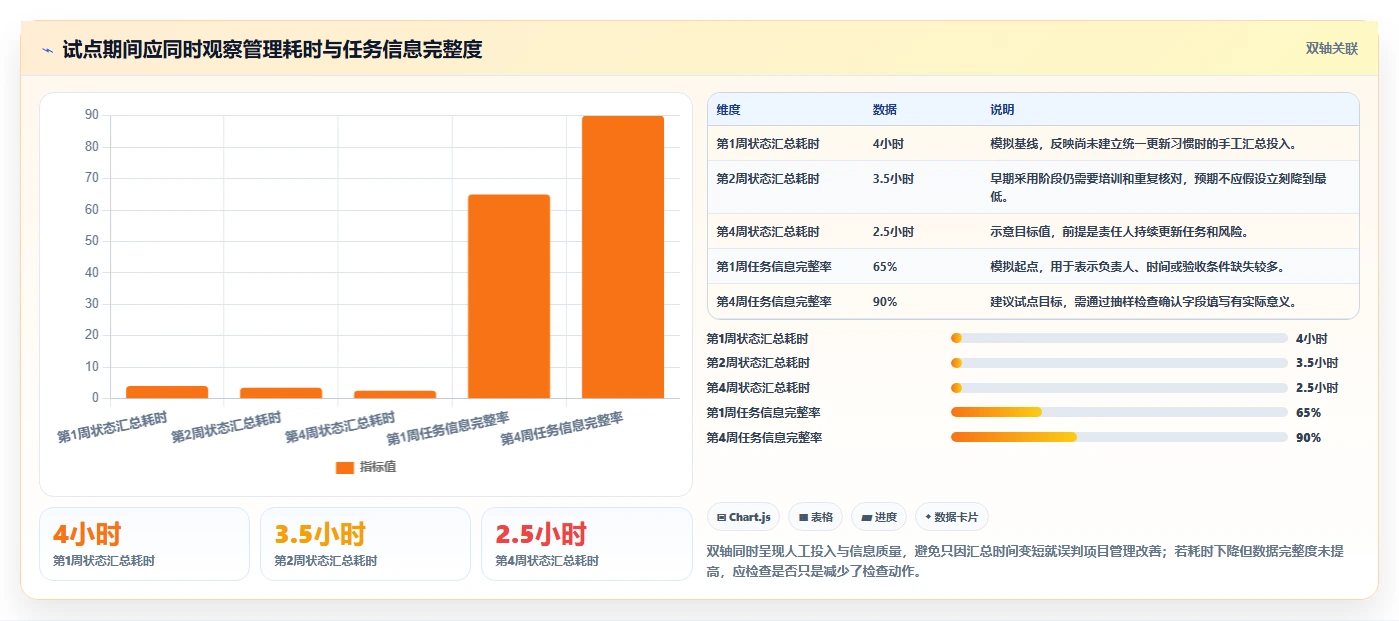Screen dimensions: 1399x621
Task: Click the 第4周状态汇总耗时 bar in chart
Action: (x=395, y=394)
